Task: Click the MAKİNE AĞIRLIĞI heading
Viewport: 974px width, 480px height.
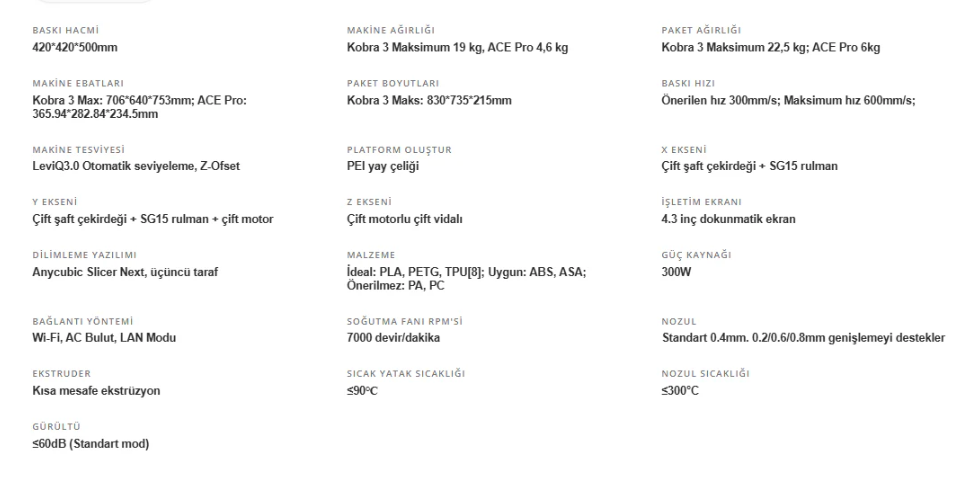Action: [391, 30]
